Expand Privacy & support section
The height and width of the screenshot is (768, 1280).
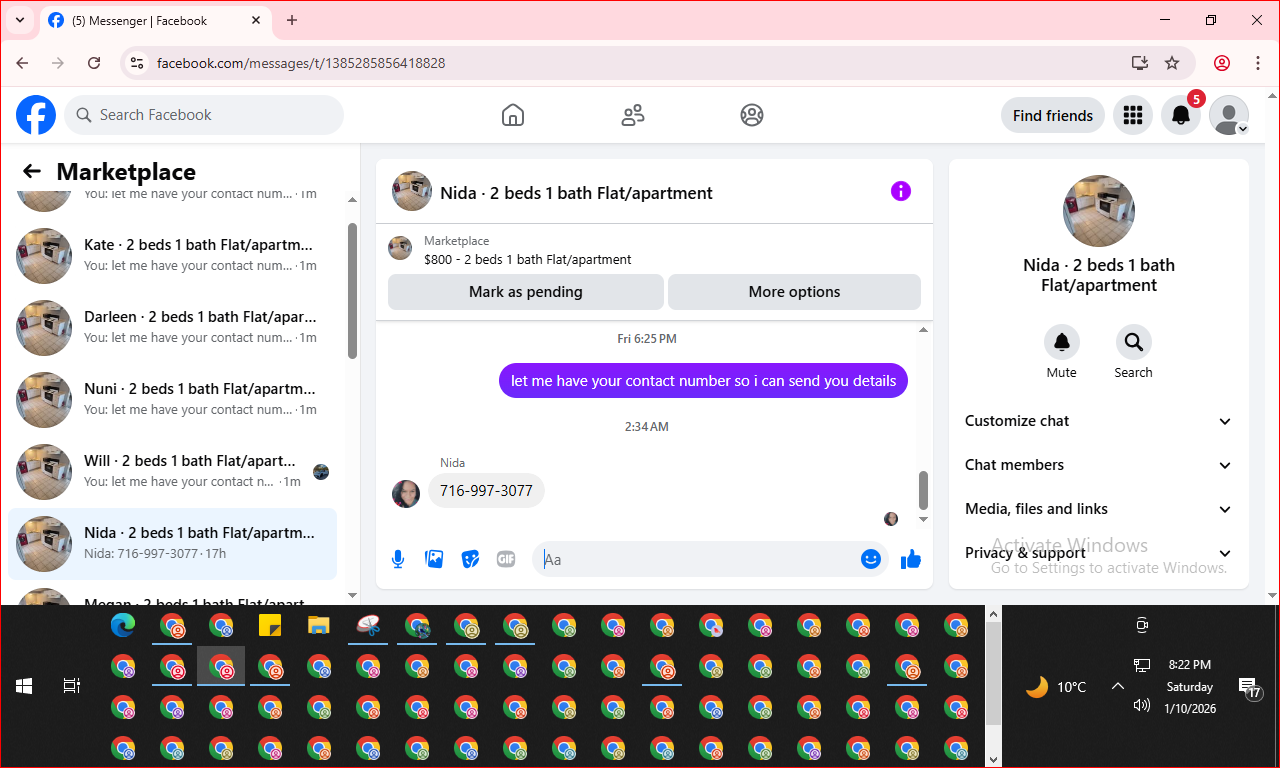click(x=1098, y=553)
